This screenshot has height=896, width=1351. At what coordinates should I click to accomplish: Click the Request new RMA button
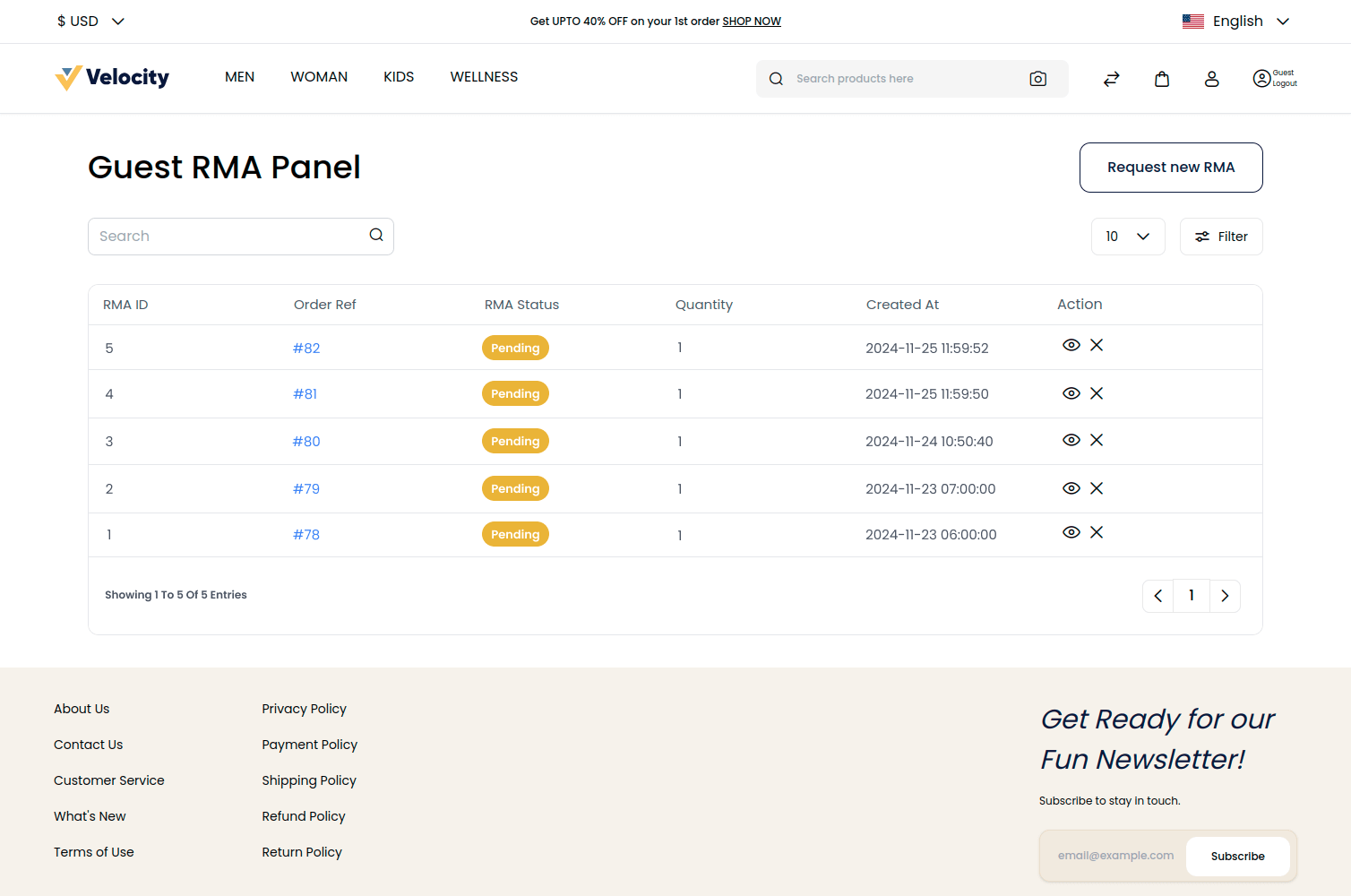[1171, 168]
